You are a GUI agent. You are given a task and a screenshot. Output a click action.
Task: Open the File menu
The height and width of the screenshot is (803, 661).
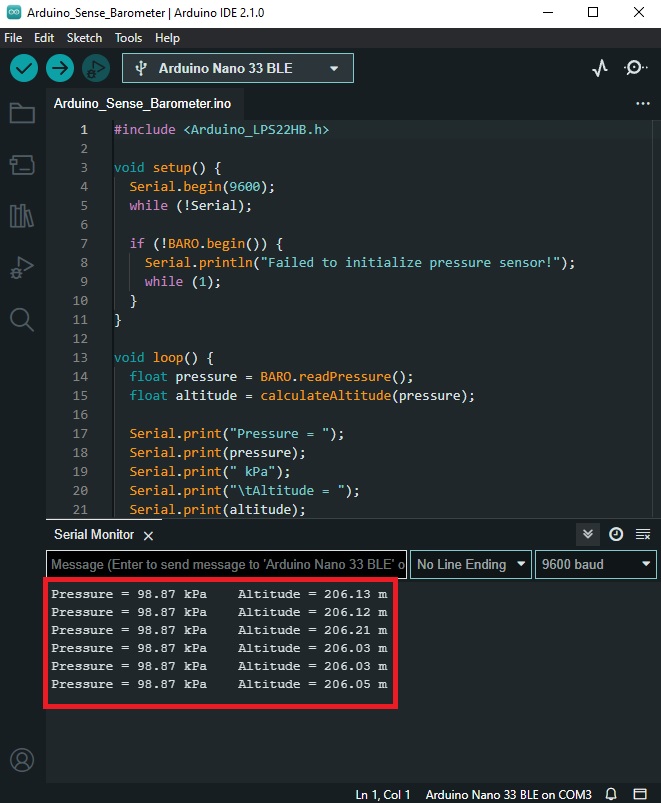point(13,38)
